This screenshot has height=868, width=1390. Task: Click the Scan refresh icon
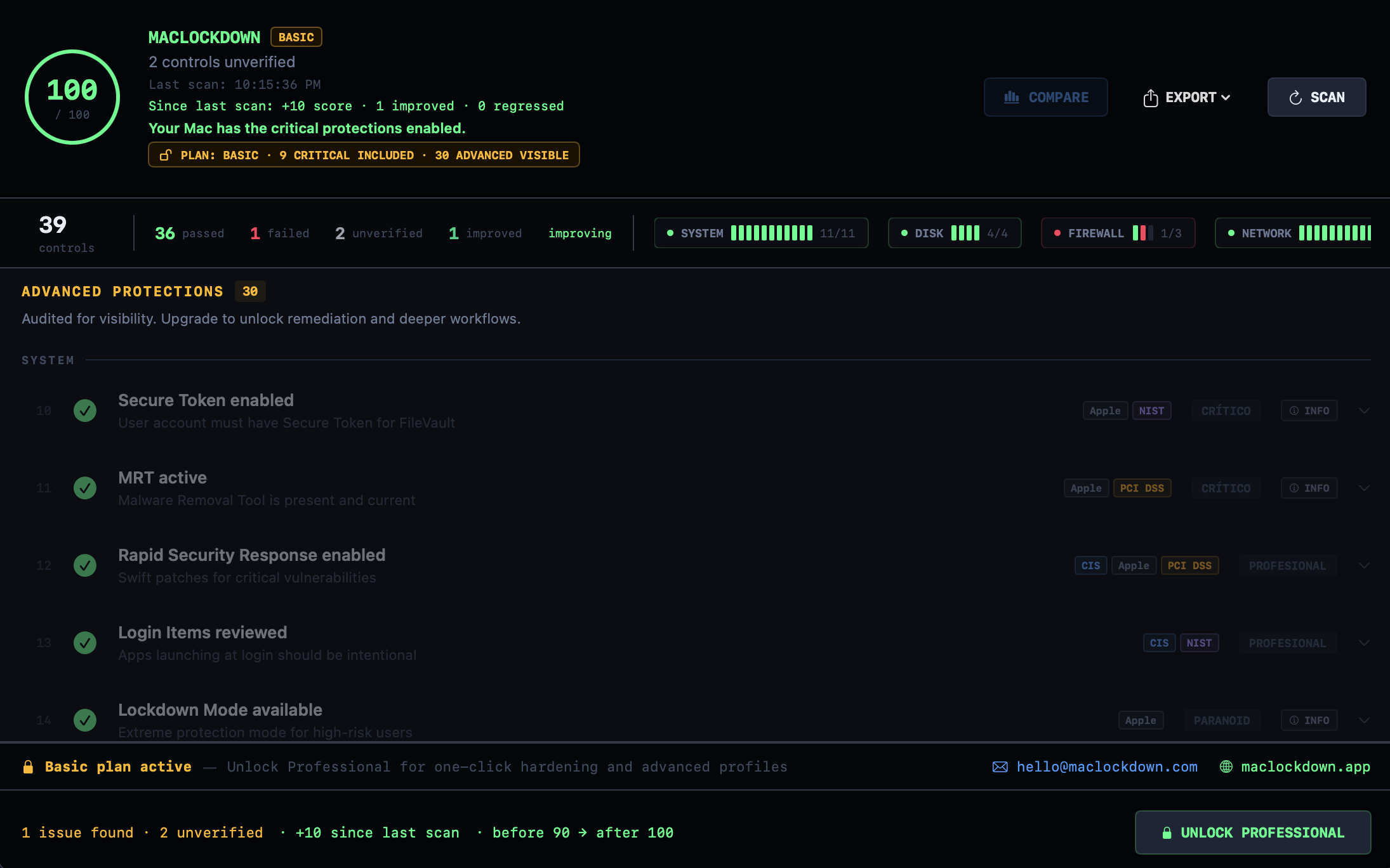1295,98
